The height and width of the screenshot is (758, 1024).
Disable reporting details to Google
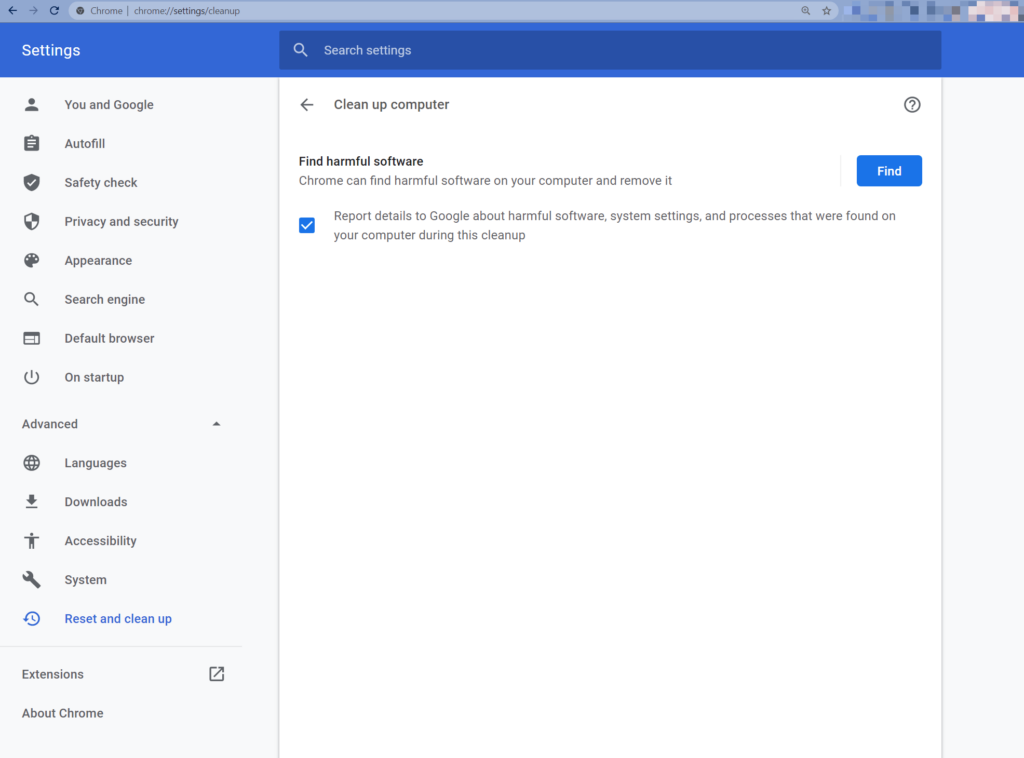point(306,225)
